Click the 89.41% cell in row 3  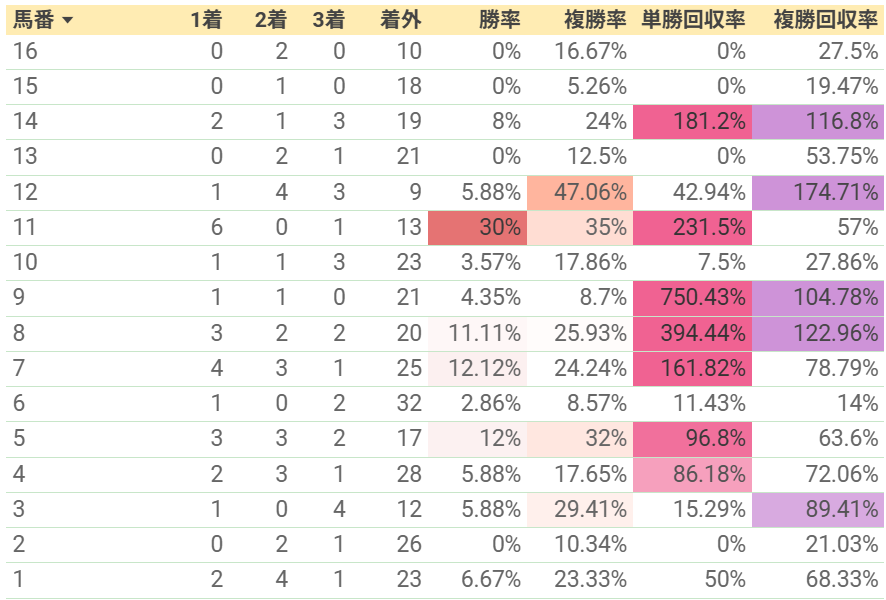[818, 509]
